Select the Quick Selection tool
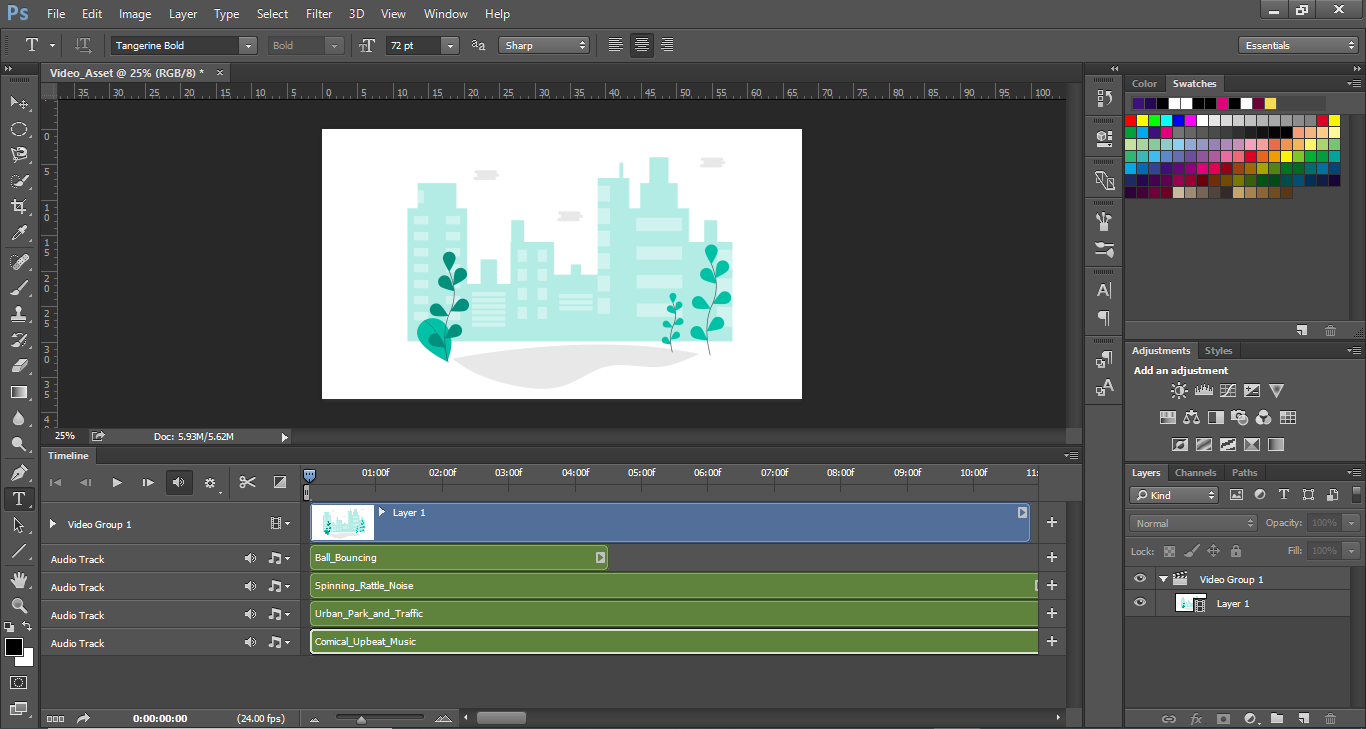Viewport: 1366px width, 729px height. coord(18,181)
